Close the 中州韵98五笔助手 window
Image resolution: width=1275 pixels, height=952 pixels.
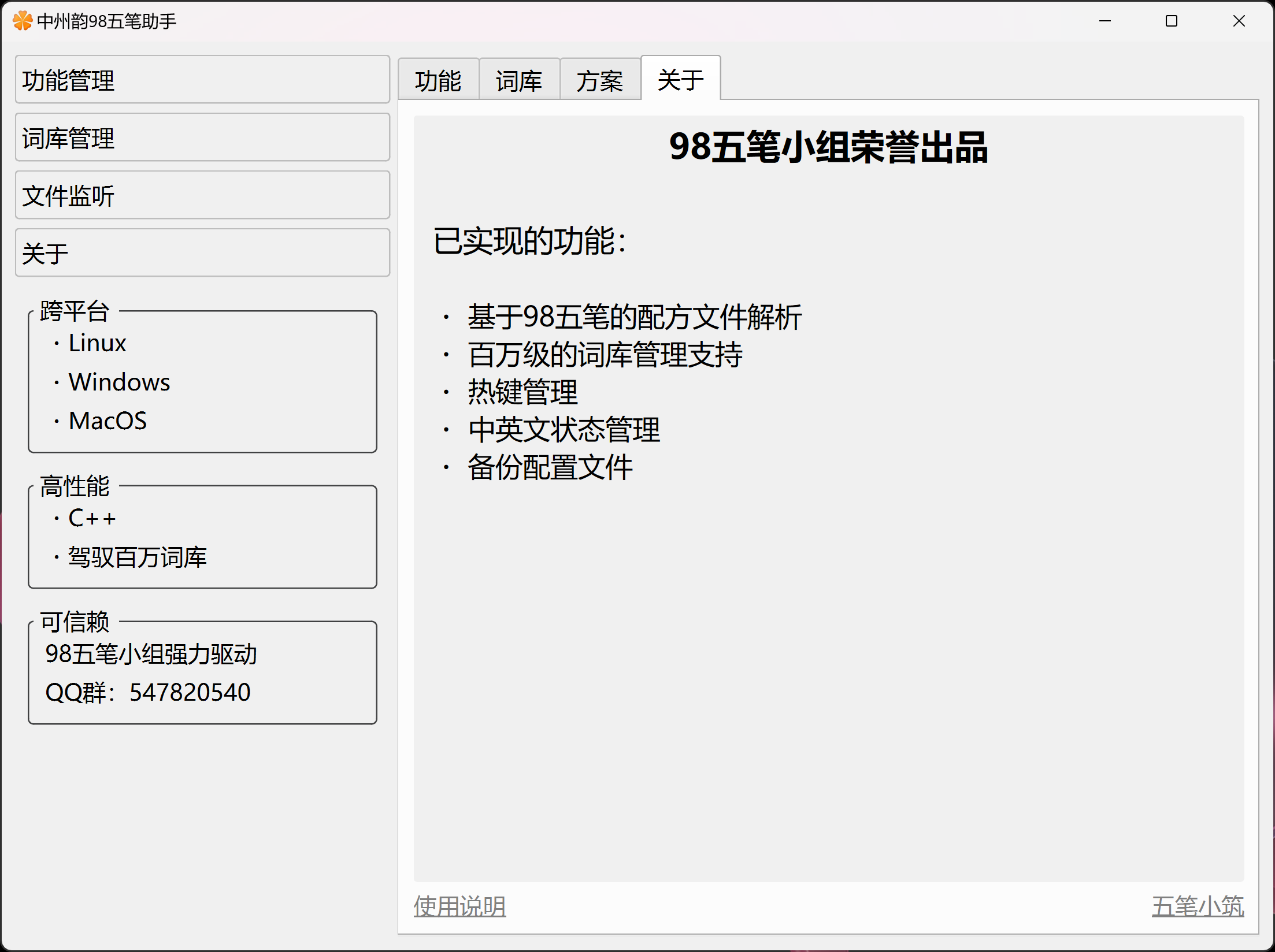[1239, 21]
